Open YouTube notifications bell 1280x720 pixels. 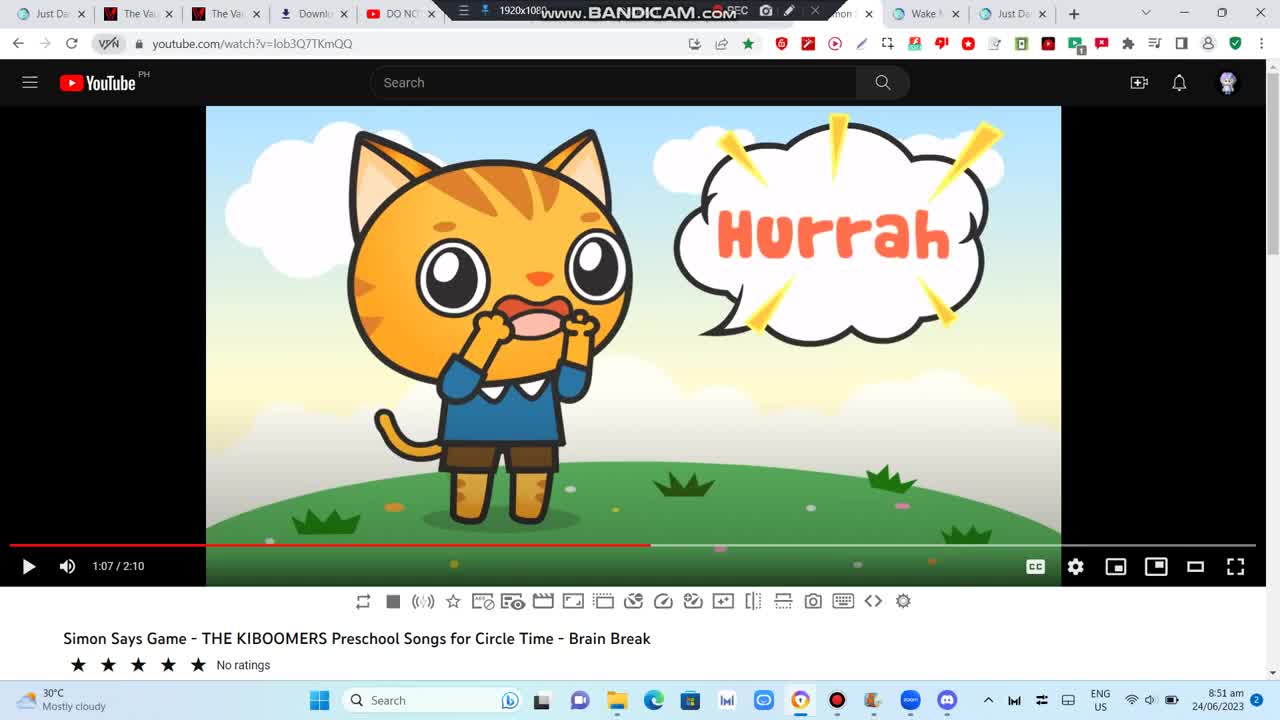[1179, 83]
